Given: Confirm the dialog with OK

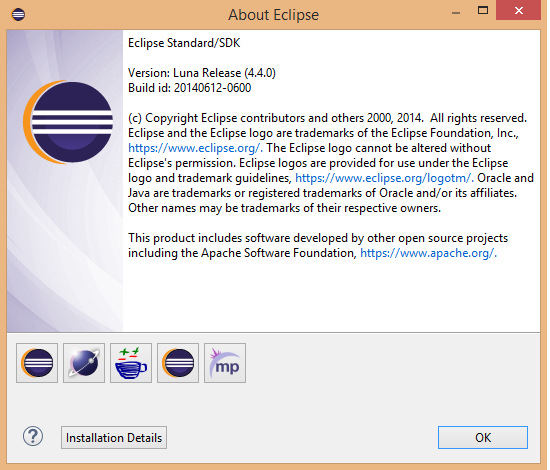Looking at the screenshot, I should click(483, 437).
